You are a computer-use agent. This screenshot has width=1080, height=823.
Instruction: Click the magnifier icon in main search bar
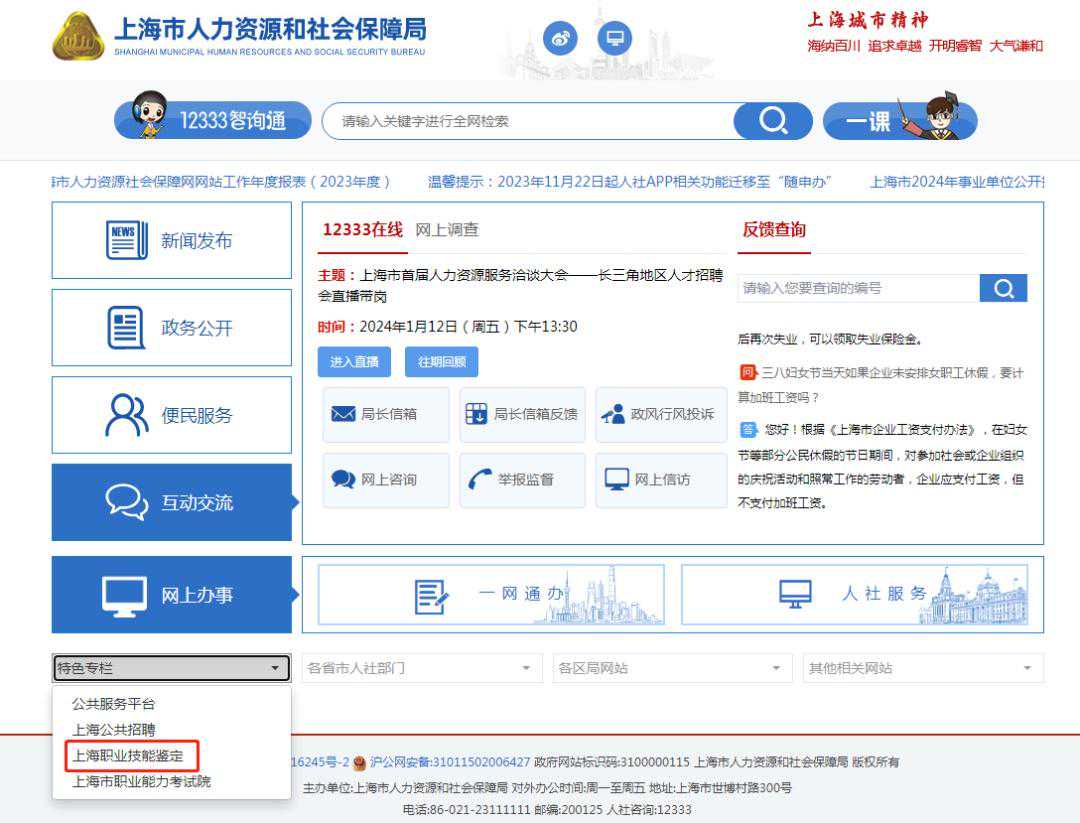click(772, 121)
